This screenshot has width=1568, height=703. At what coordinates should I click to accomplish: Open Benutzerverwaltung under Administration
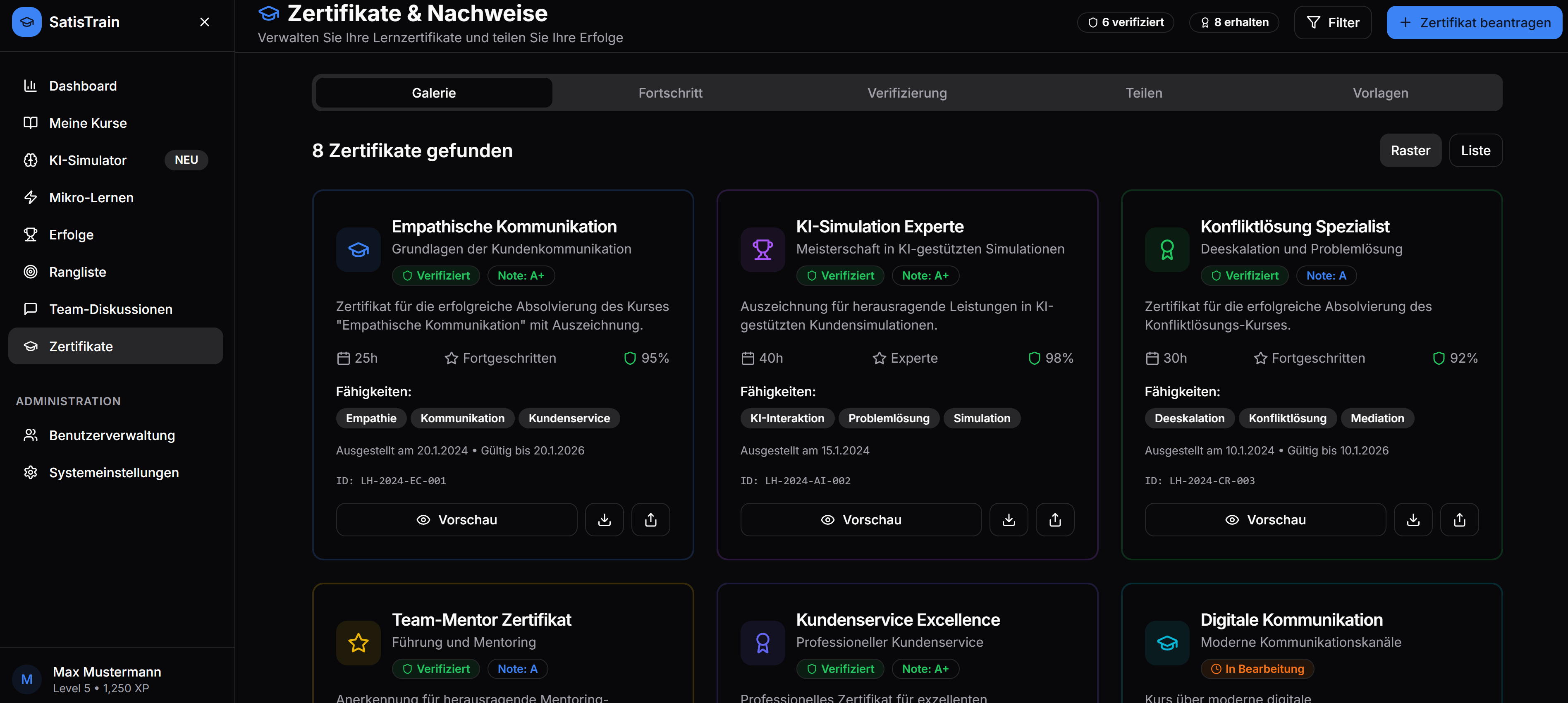click(116, 435)
